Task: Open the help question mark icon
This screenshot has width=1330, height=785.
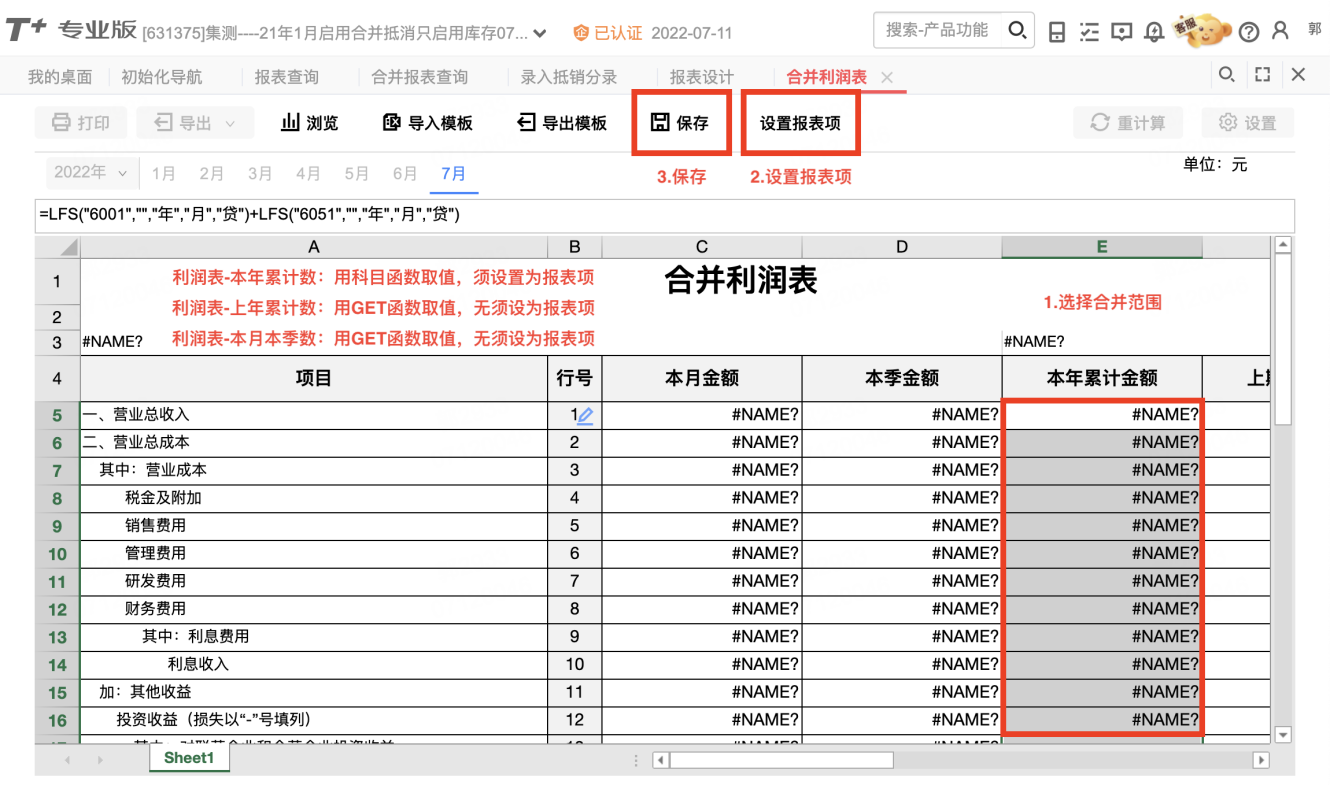Action: (1248, 32)
